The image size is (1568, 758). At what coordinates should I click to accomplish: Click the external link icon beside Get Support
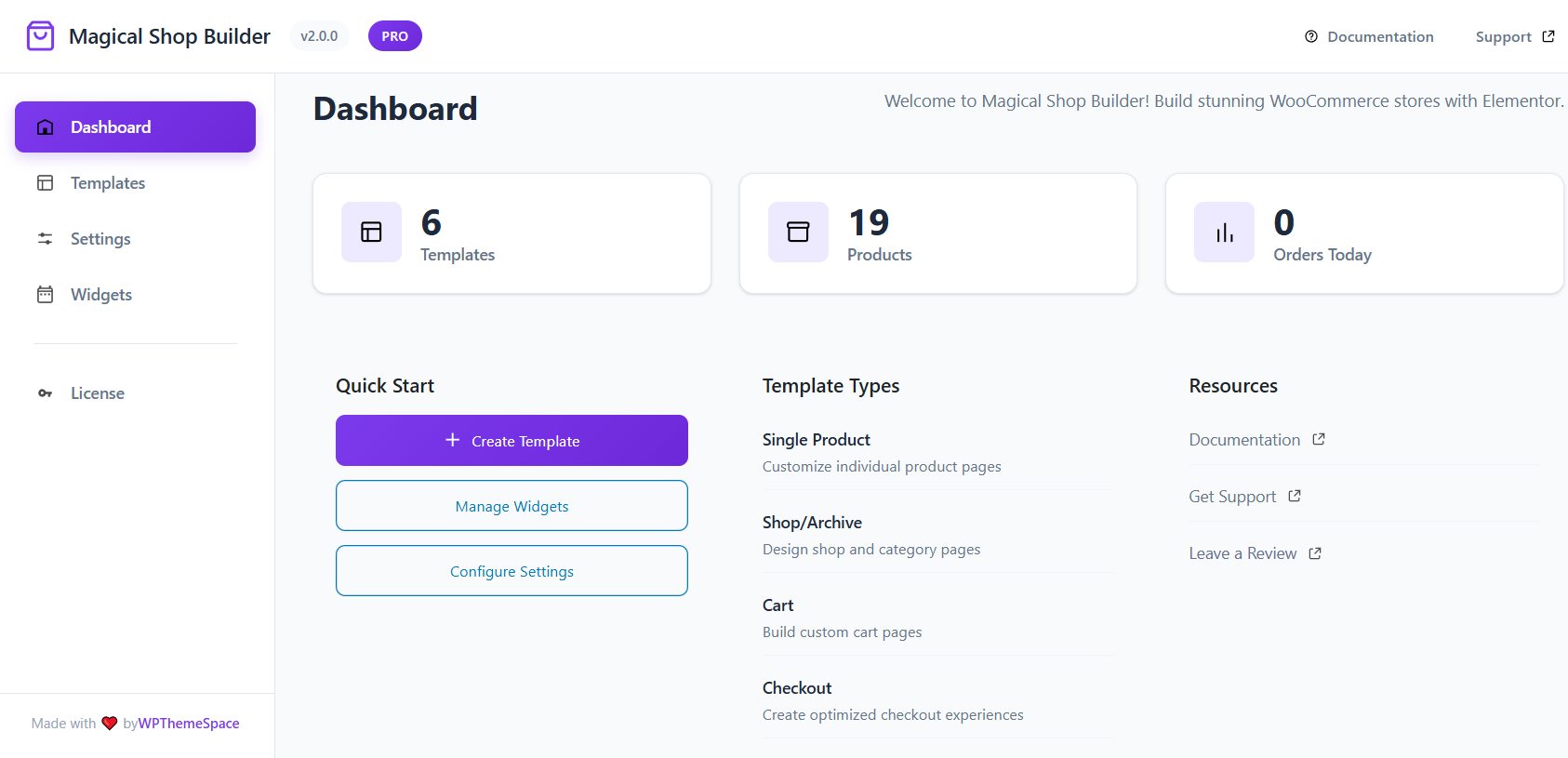click(1295, 496)
